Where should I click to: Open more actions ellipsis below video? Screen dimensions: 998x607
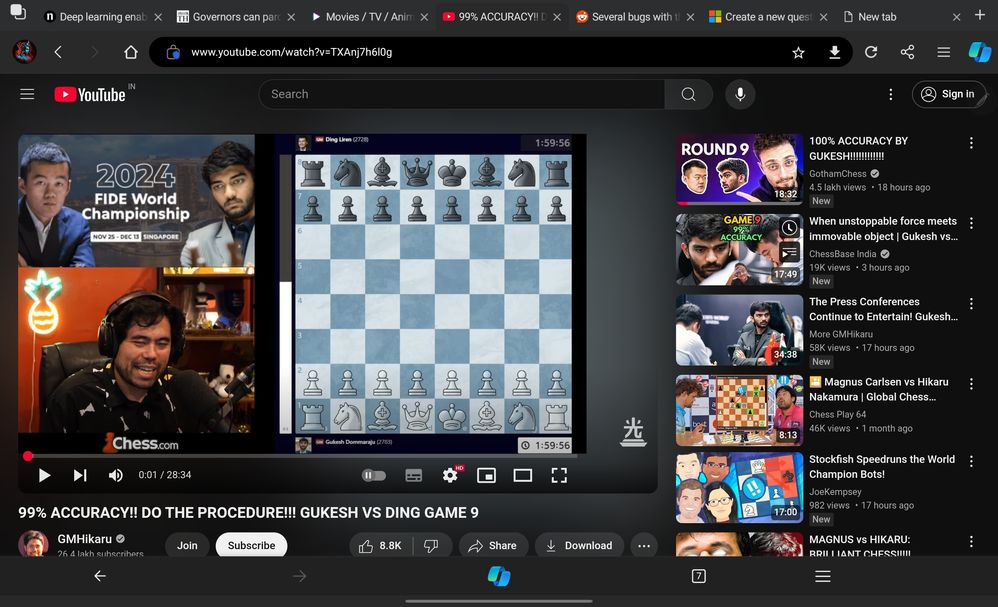click(x=643, y=546)
